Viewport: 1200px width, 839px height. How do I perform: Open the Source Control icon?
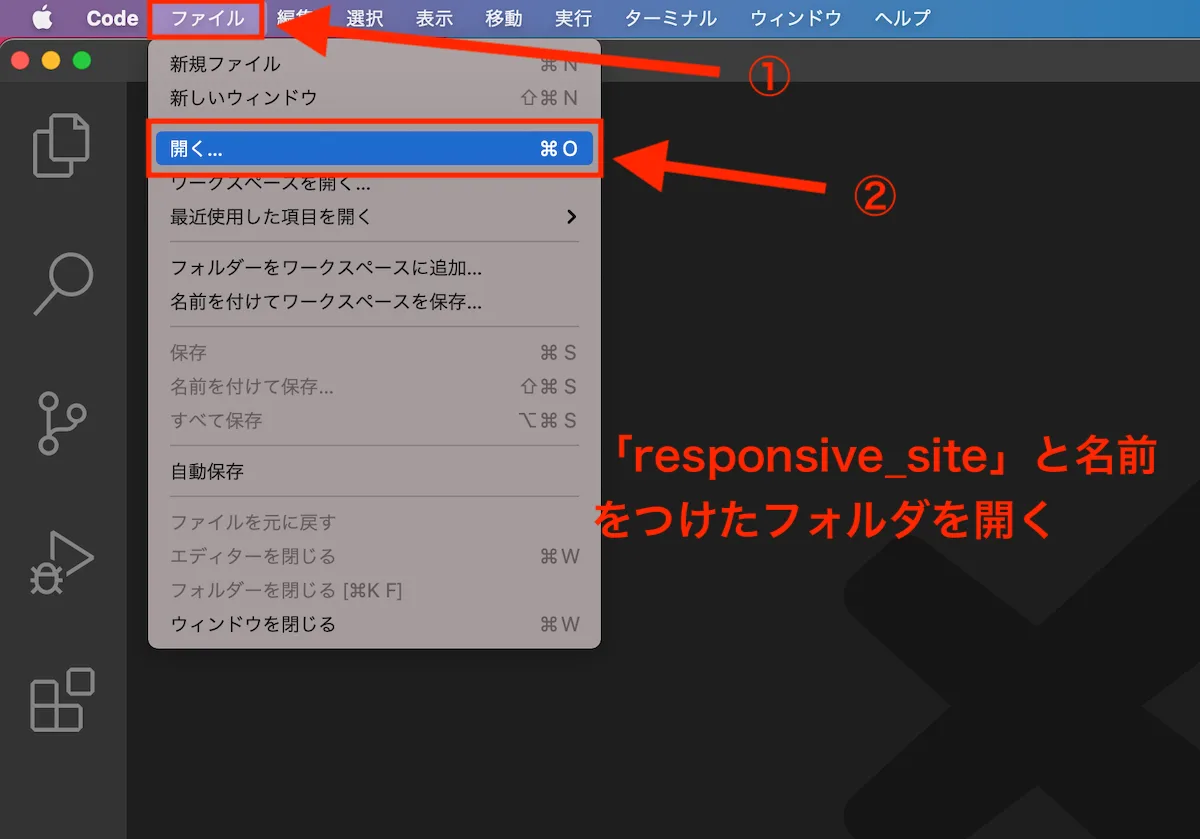click(62, 423)
